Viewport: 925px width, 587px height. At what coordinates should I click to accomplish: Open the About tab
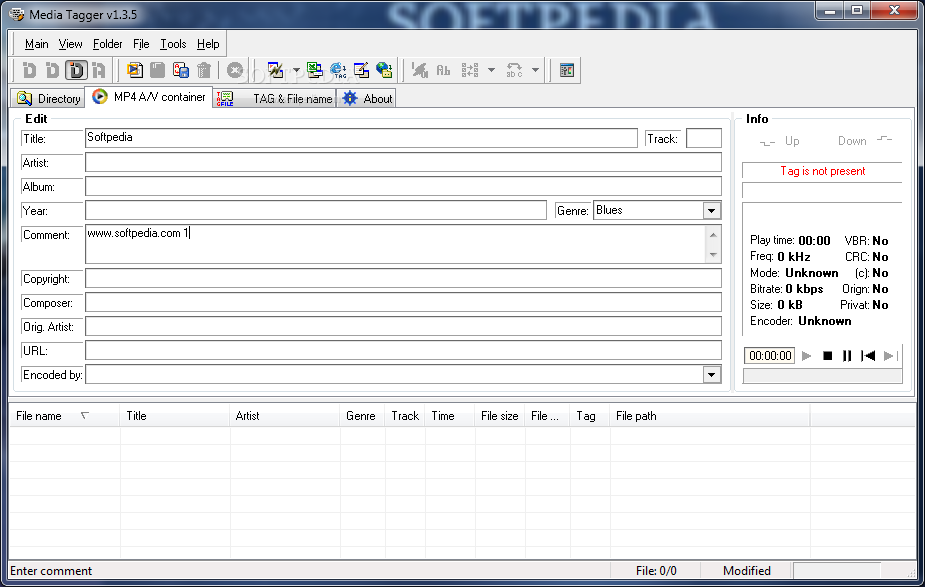tap(367, 99)
